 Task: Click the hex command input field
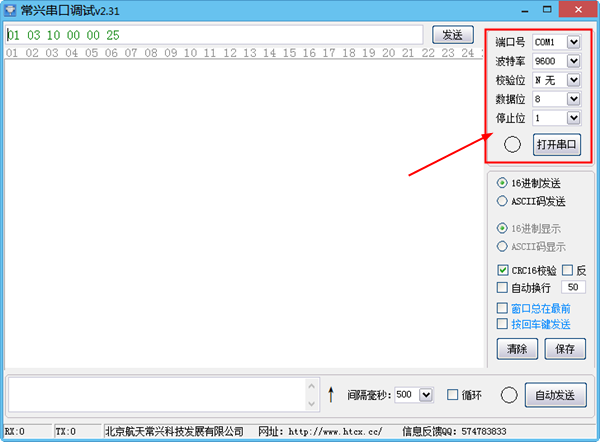(x=214, y=35)
